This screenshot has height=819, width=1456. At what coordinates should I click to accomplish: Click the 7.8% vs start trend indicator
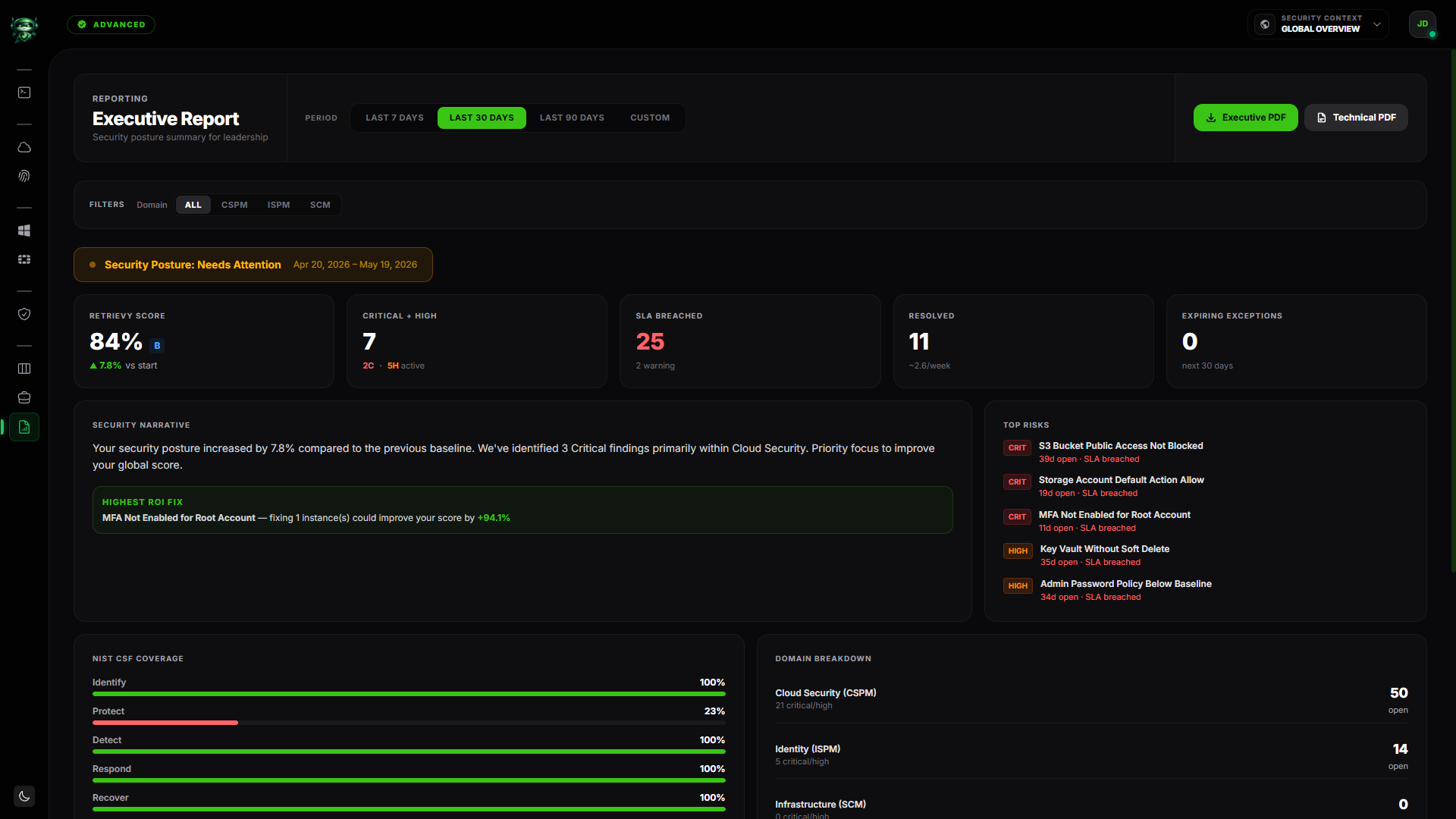click(x=124, y=366)
